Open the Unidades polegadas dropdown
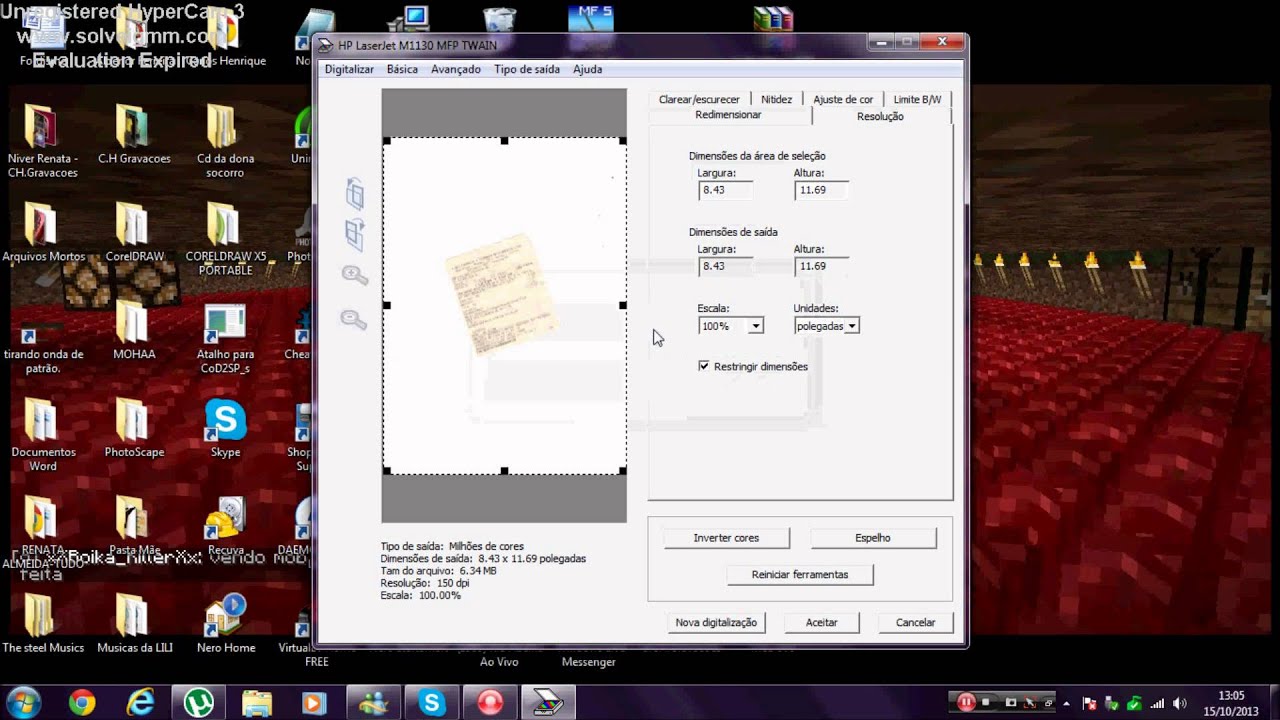The image size is (1280, 720). click(852, 326)
